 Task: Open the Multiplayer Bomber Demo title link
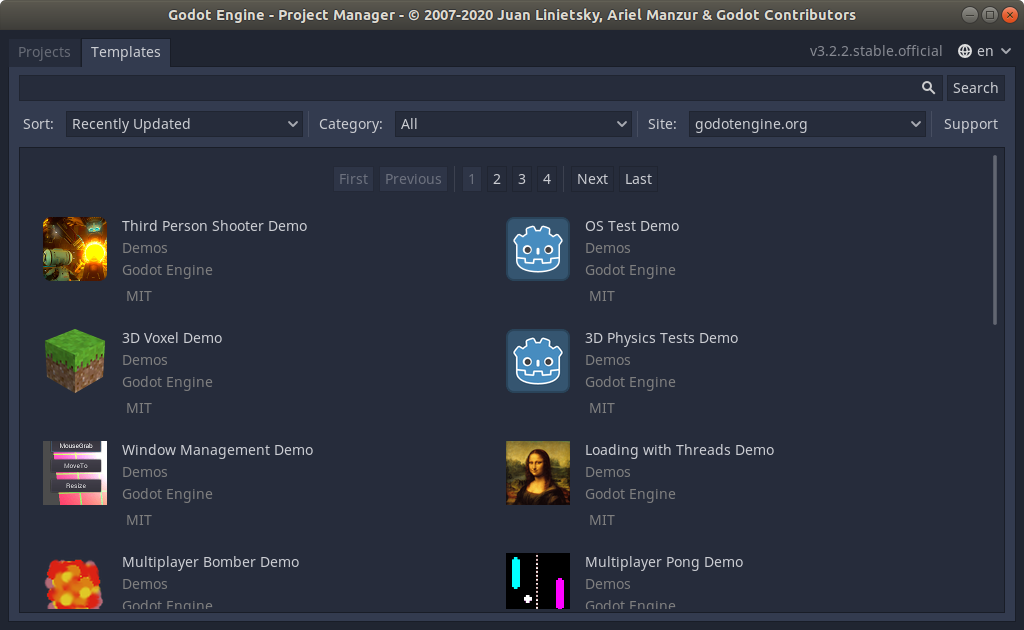click(x=210, y=562)
